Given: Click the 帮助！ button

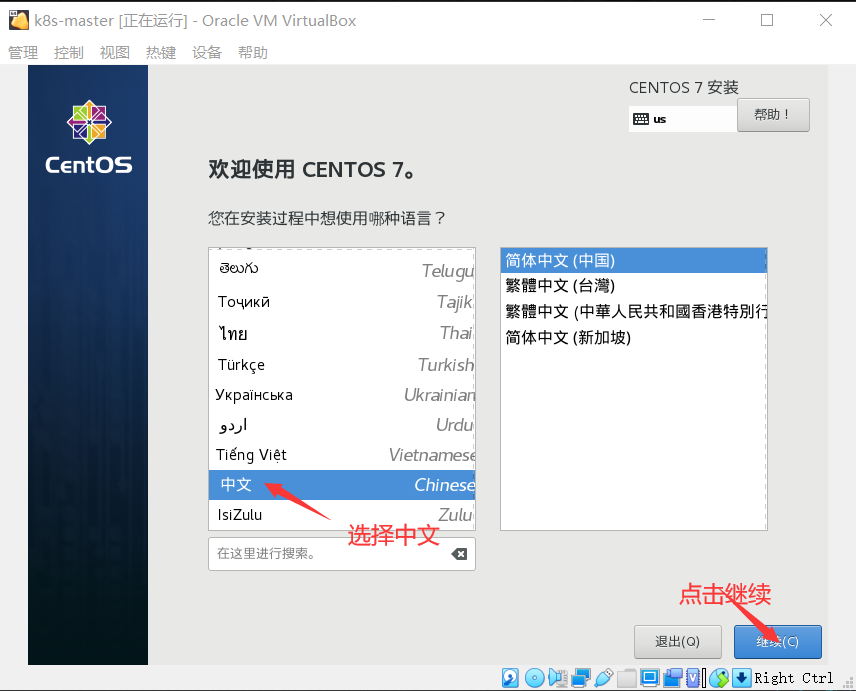Looking at the screenshot, I should (773, 114).
